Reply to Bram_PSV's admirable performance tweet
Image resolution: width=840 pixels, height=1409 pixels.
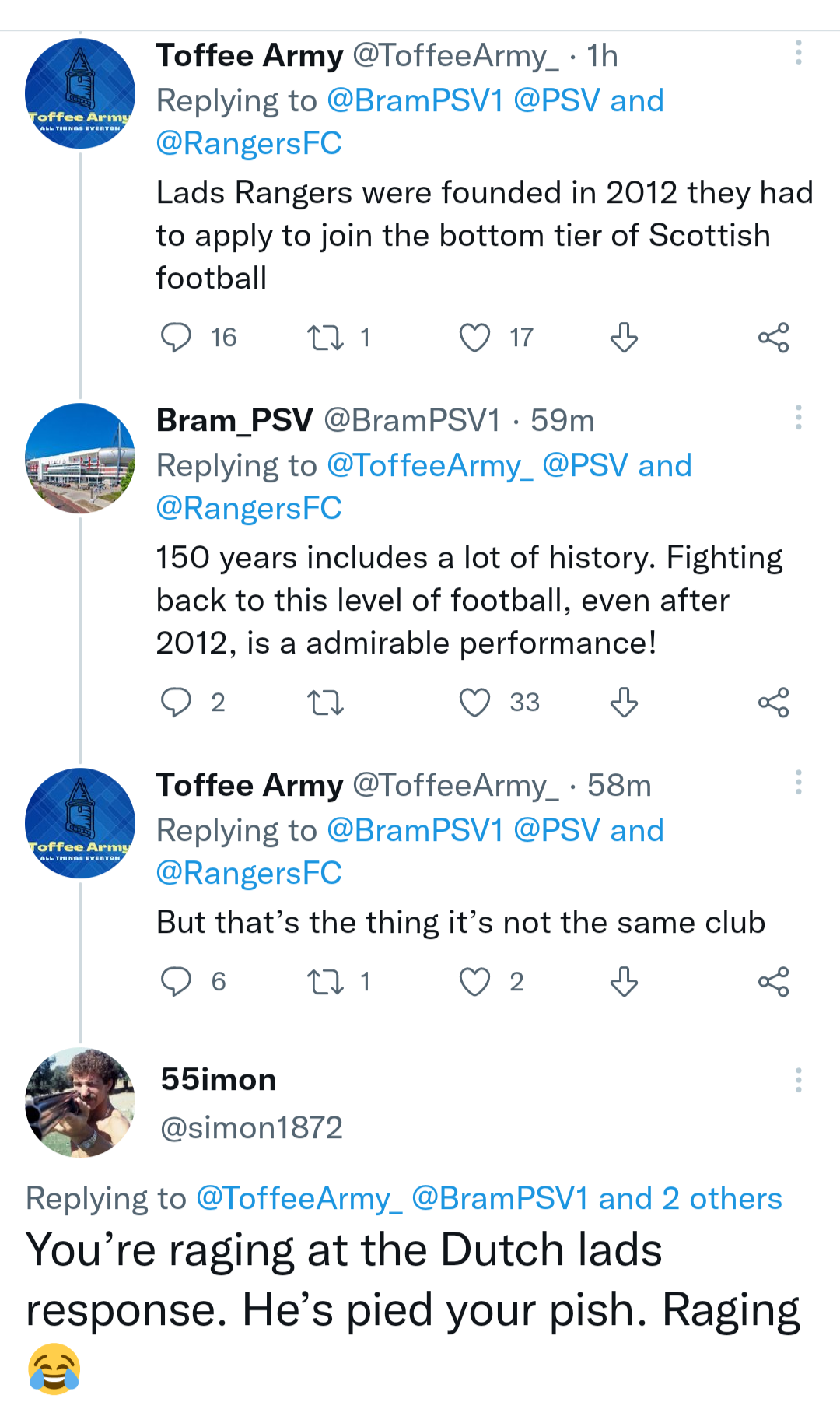[176, 703]
